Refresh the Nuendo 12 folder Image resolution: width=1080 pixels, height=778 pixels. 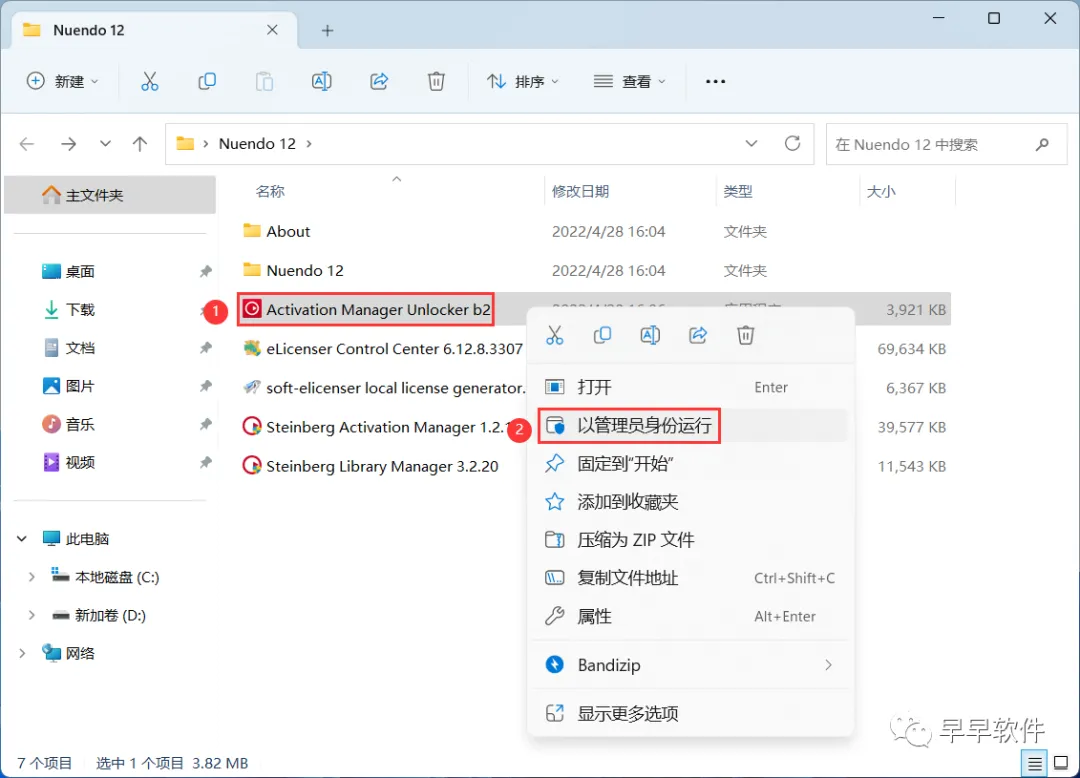click(x=793, y=143)
